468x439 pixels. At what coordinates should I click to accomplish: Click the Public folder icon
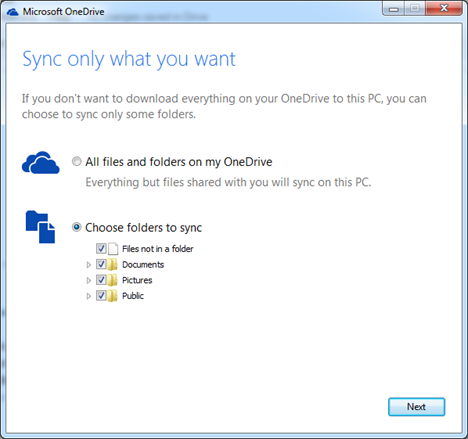pos(113,296)
